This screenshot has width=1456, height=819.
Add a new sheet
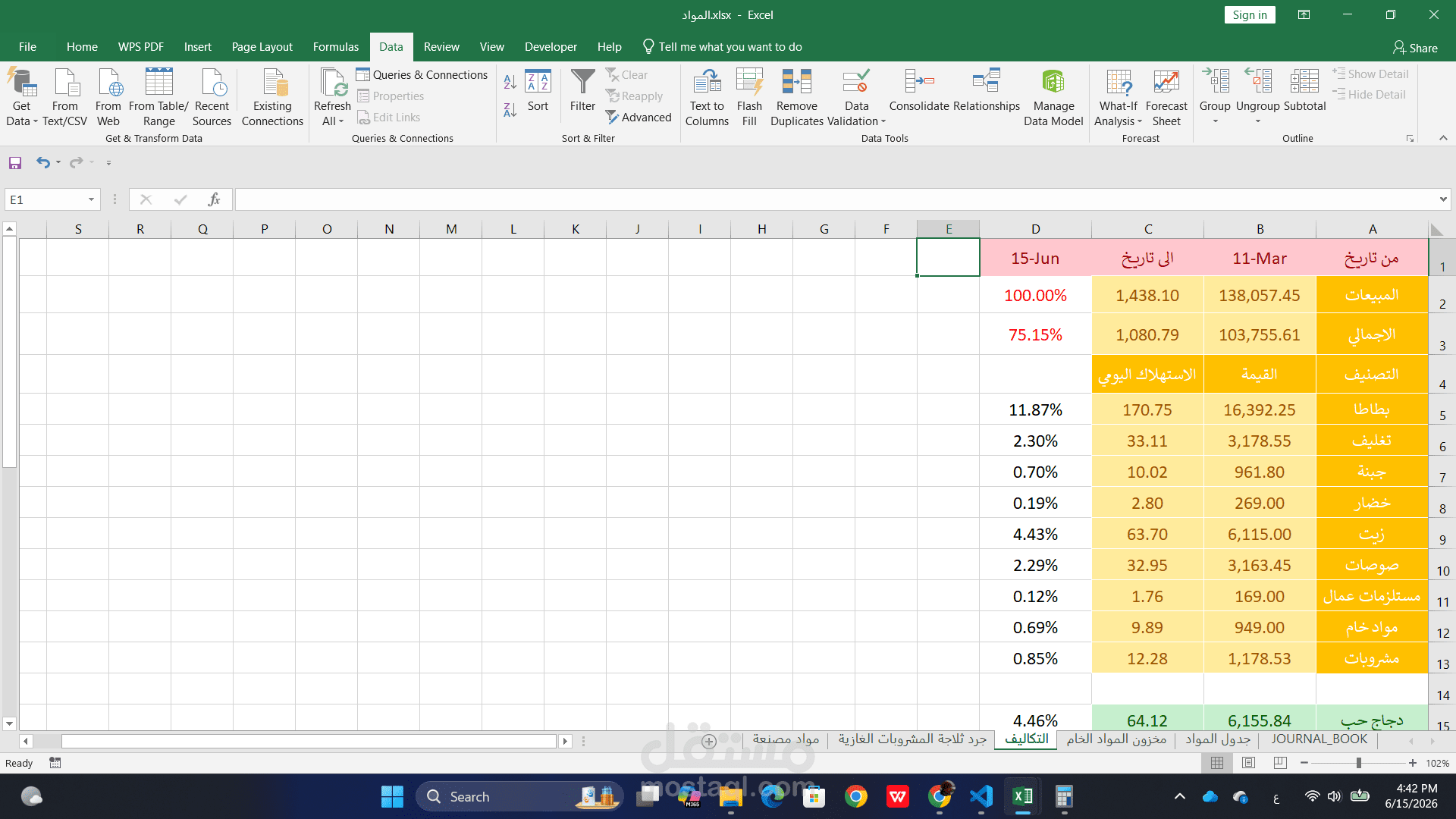pyautogui.click(x=709, y=741)
